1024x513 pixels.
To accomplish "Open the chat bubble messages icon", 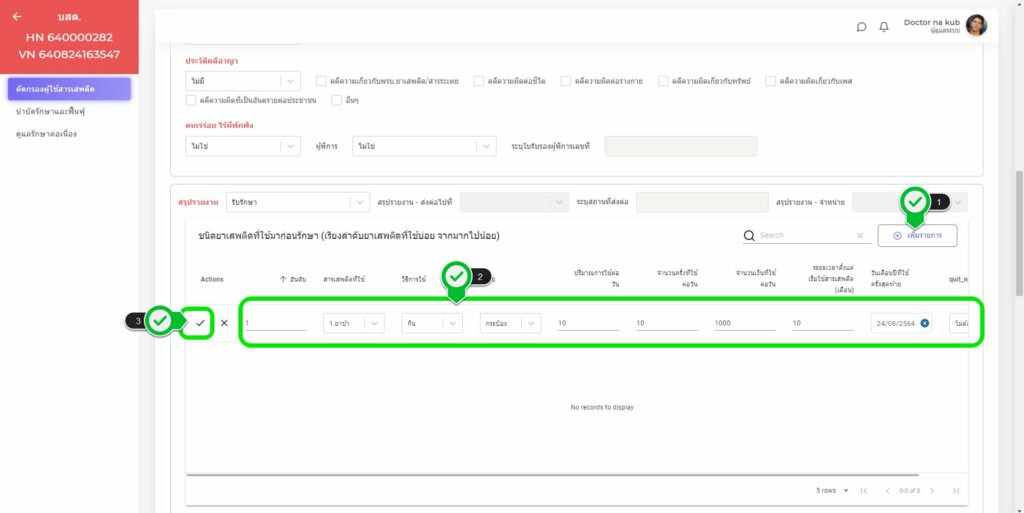I will pyautogui.click(x=862, y=27).
